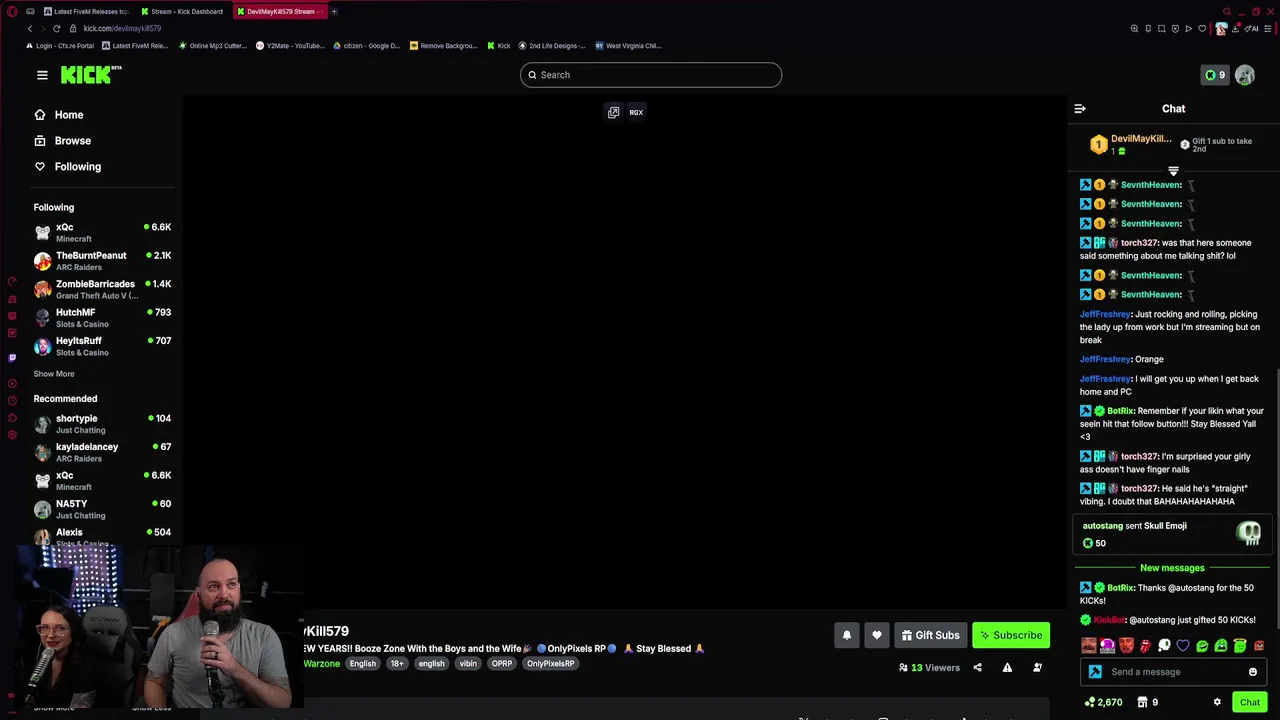The width and height of the screenshot is (1280, 720).
Task: Collapse the chat panel
Action: click(1080, 109)
